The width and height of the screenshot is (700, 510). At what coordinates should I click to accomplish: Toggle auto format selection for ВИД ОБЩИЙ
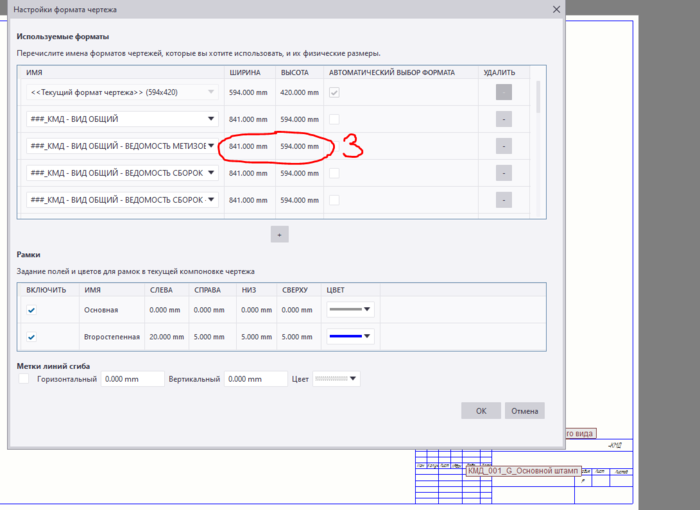coord(334,119)
